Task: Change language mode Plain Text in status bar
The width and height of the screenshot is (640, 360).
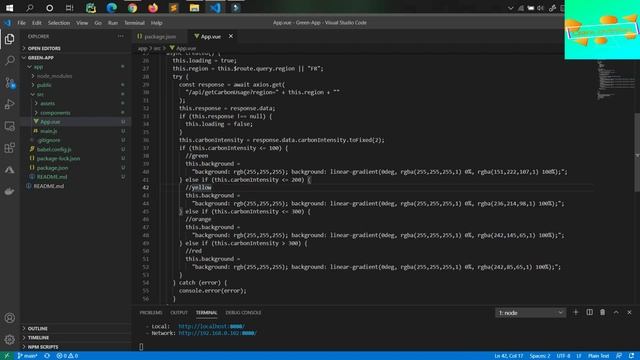Action: pos(598,356)
